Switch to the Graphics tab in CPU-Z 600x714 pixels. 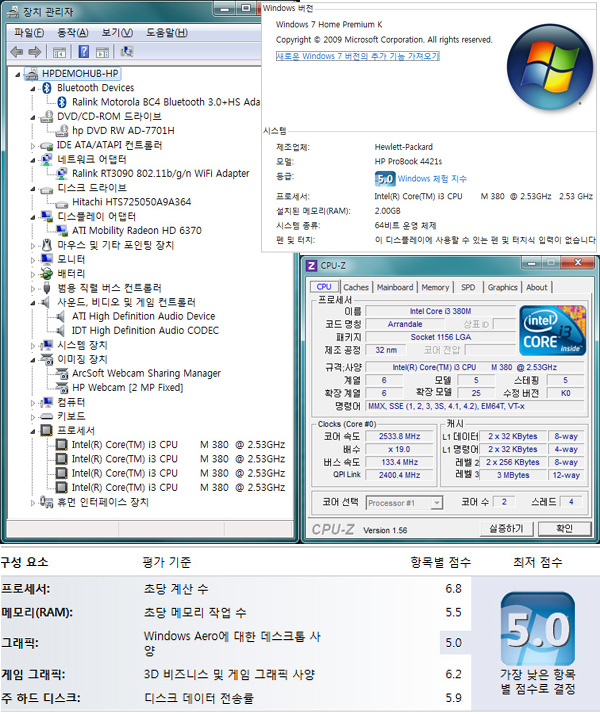[503, 287]
